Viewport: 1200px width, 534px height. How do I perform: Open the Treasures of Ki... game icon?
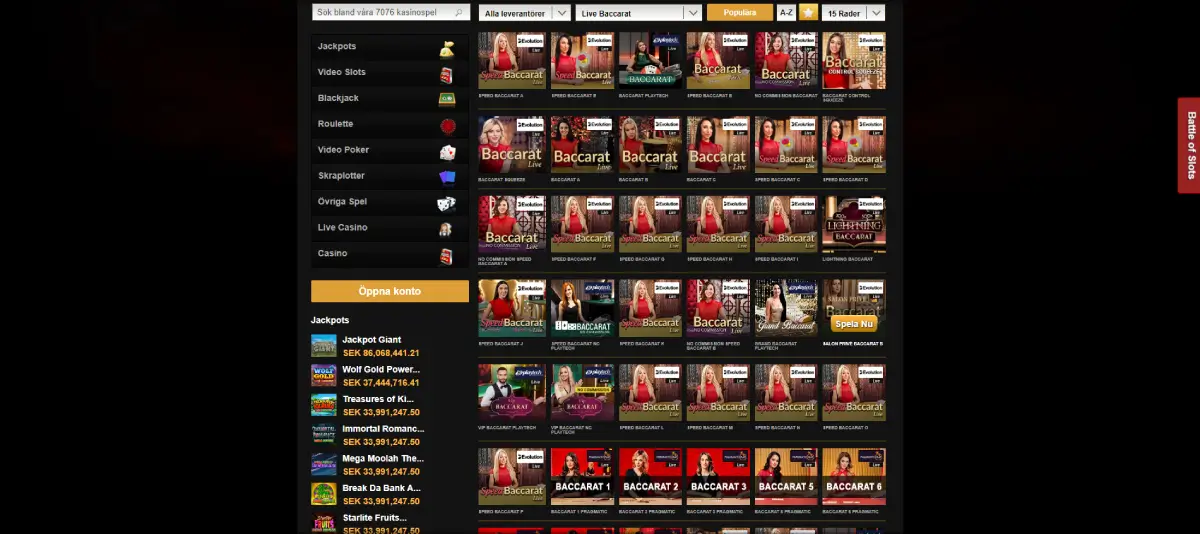coord(324,404)
